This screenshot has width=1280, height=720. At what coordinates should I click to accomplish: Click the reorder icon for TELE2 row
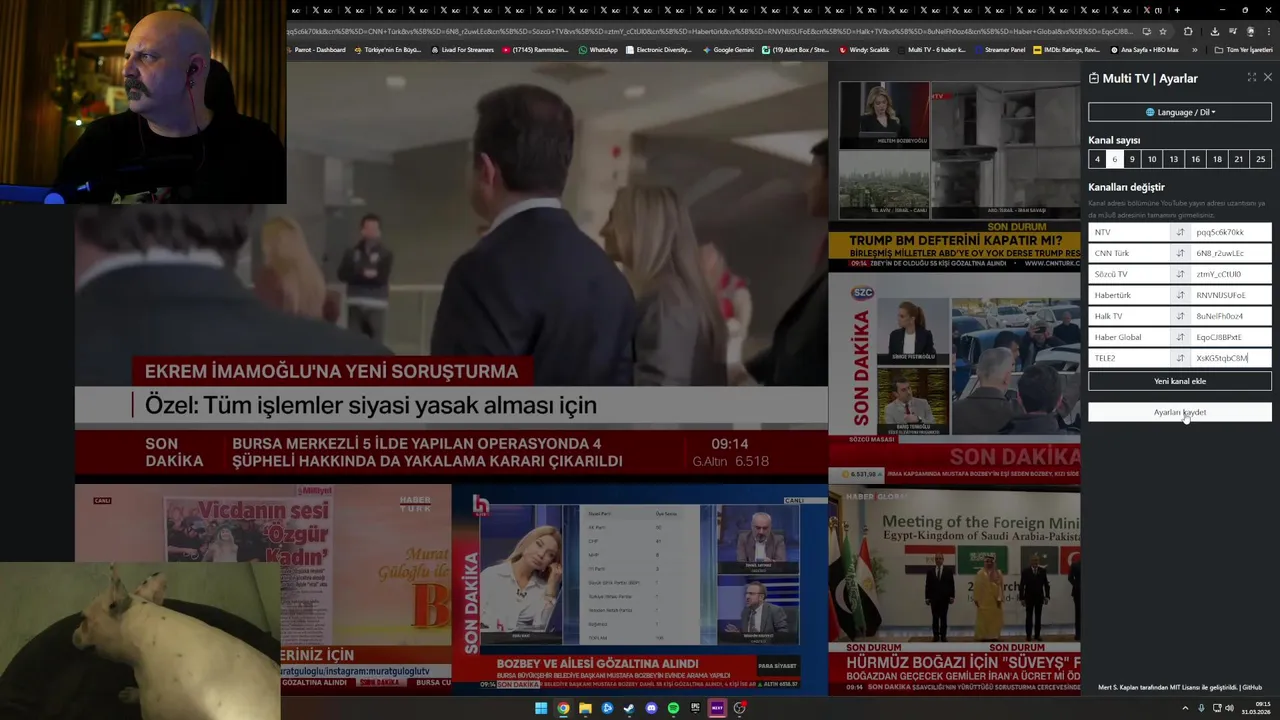[x=1180, y=358]
